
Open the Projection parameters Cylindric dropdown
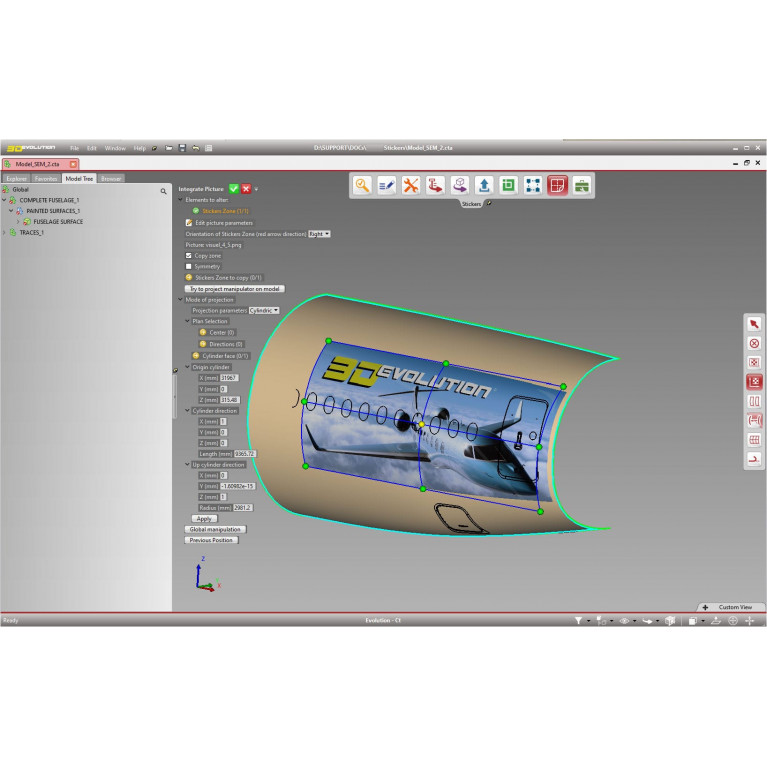264,311
